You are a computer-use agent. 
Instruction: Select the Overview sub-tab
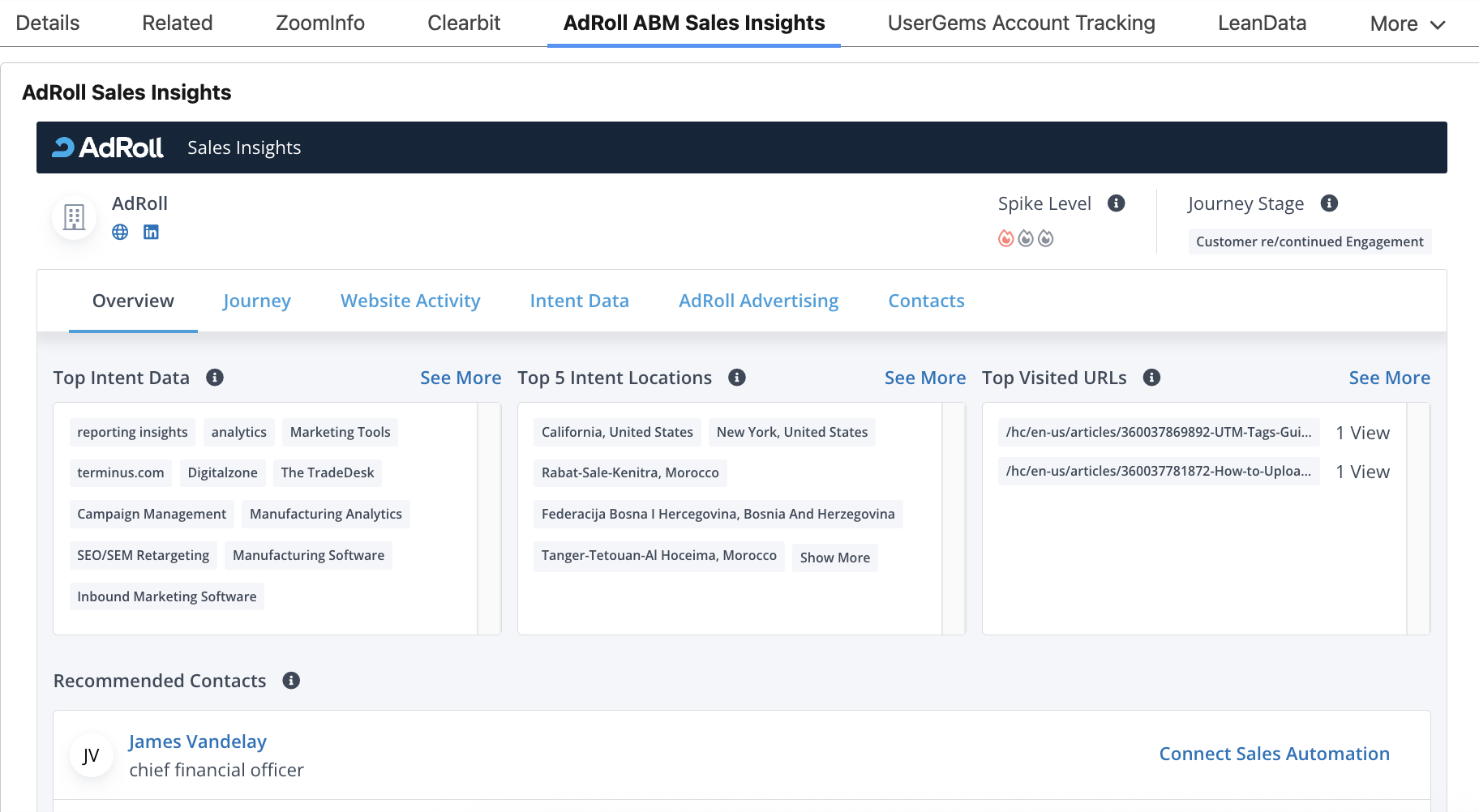[133, 301]
